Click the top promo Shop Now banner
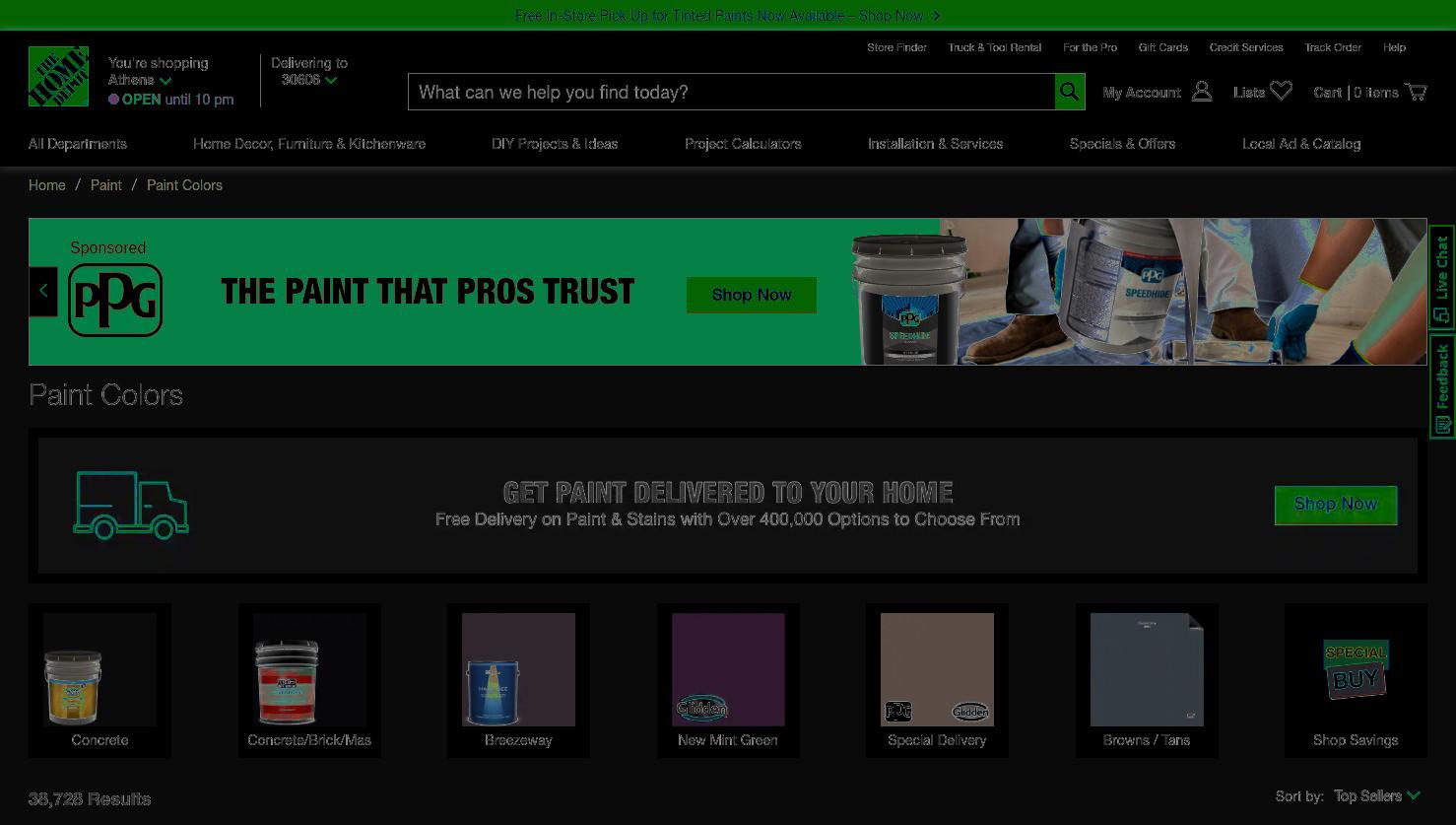The height and width of the screenshot is (825, 1456). 728,16
